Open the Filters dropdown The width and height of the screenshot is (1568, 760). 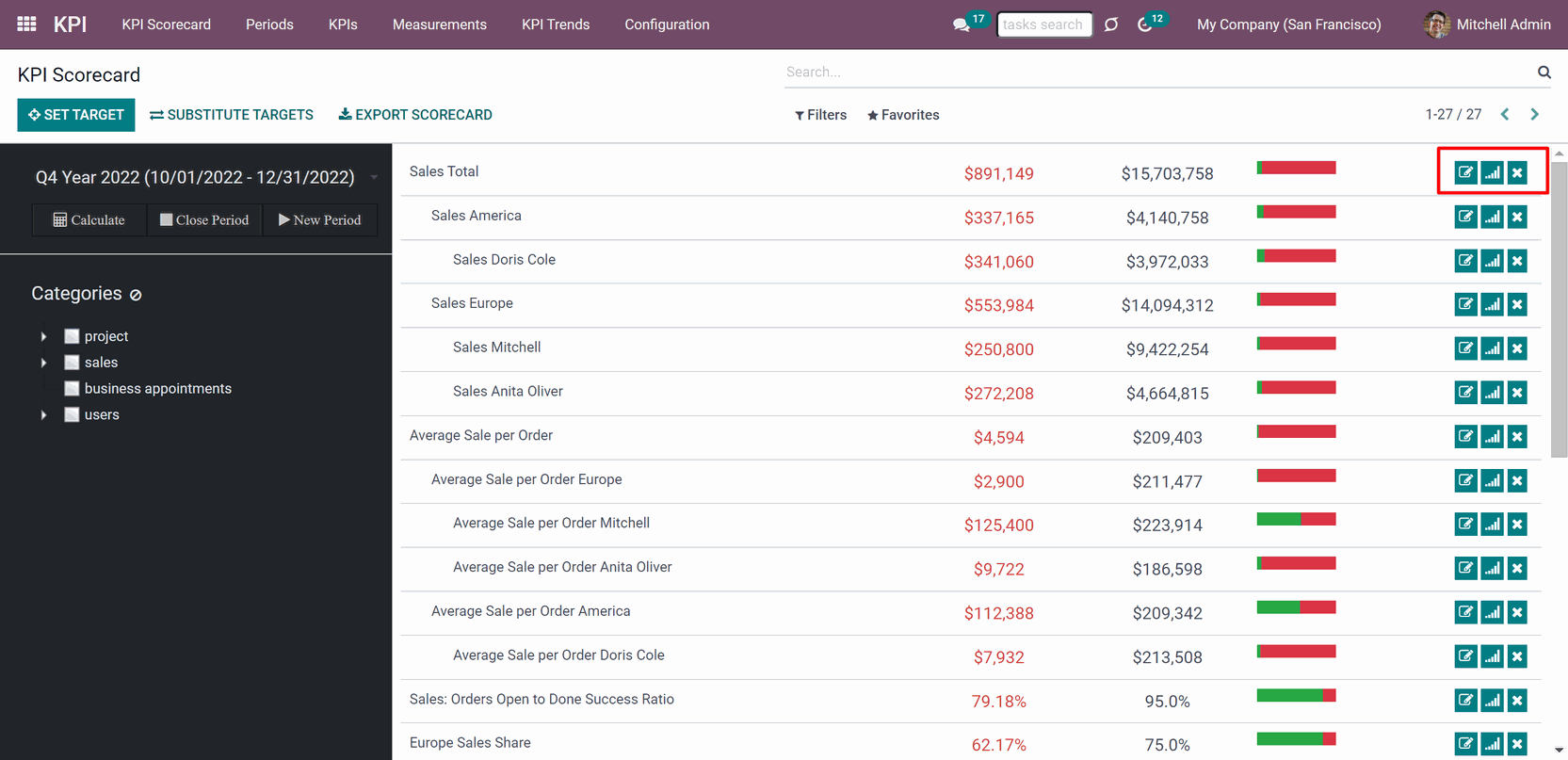pyautogui.click(x=820, y=115)
